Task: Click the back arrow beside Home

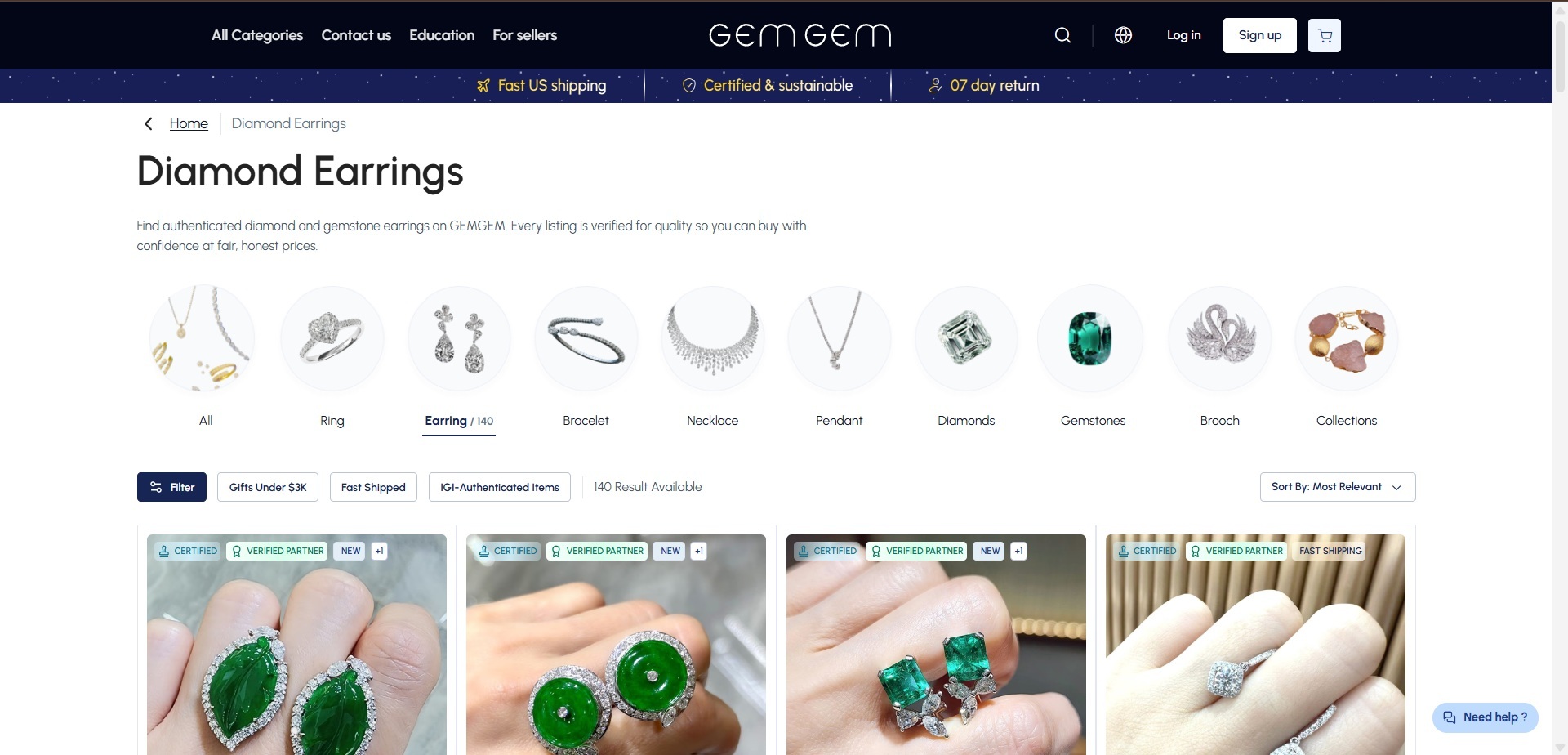Action: [x=148, y=123]
